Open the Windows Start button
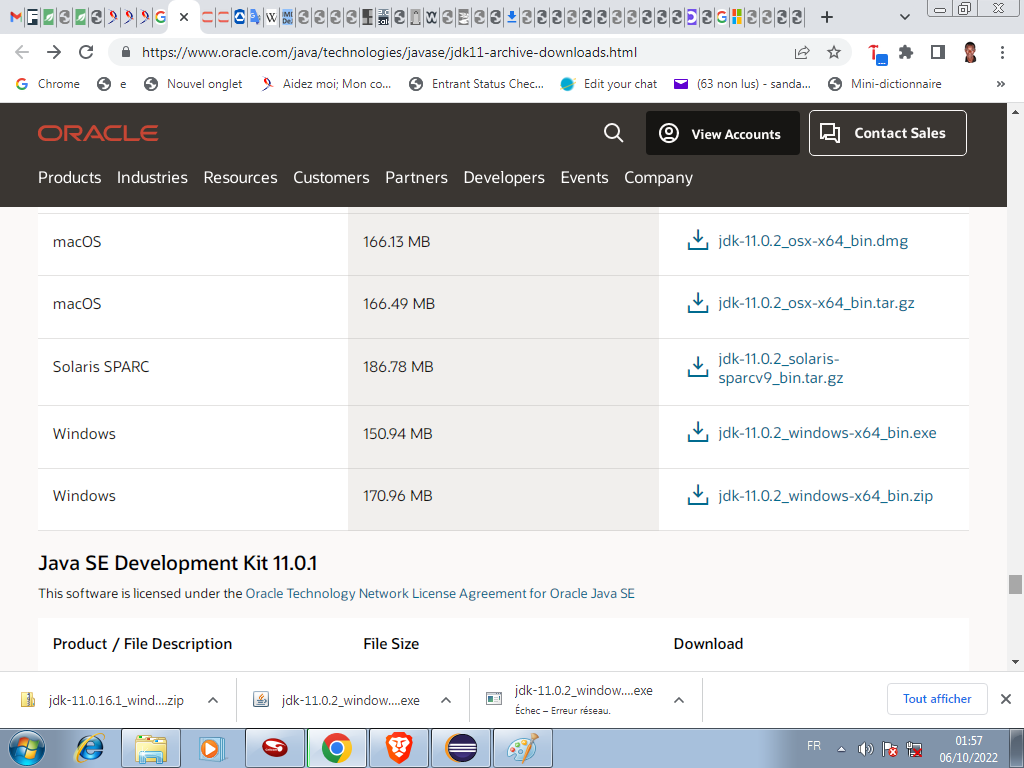Image resolution: width=1024 pixels, height=768 pixels. tap(26, 748)
